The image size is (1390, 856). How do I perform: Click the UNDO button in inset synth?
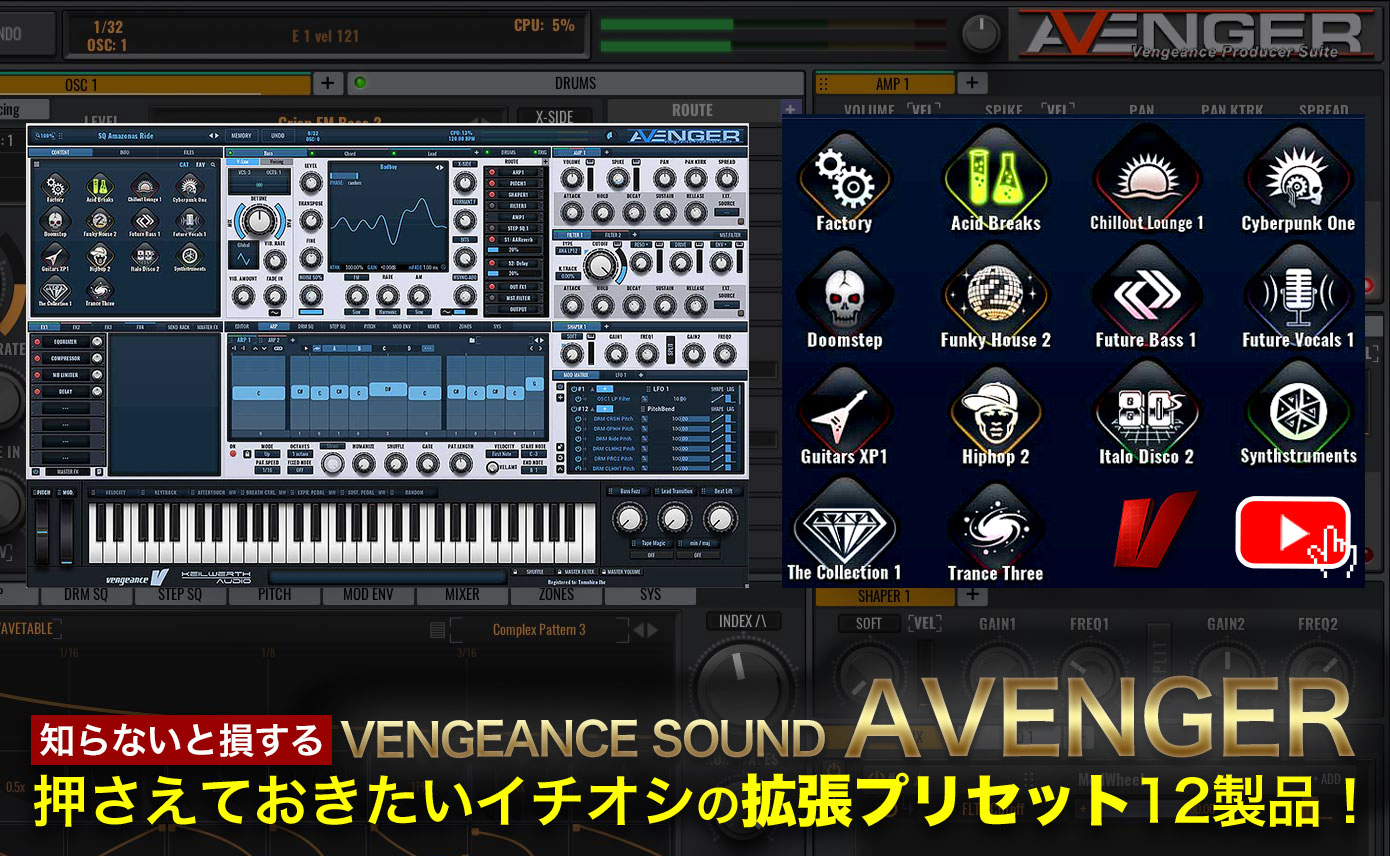[277, 135]
